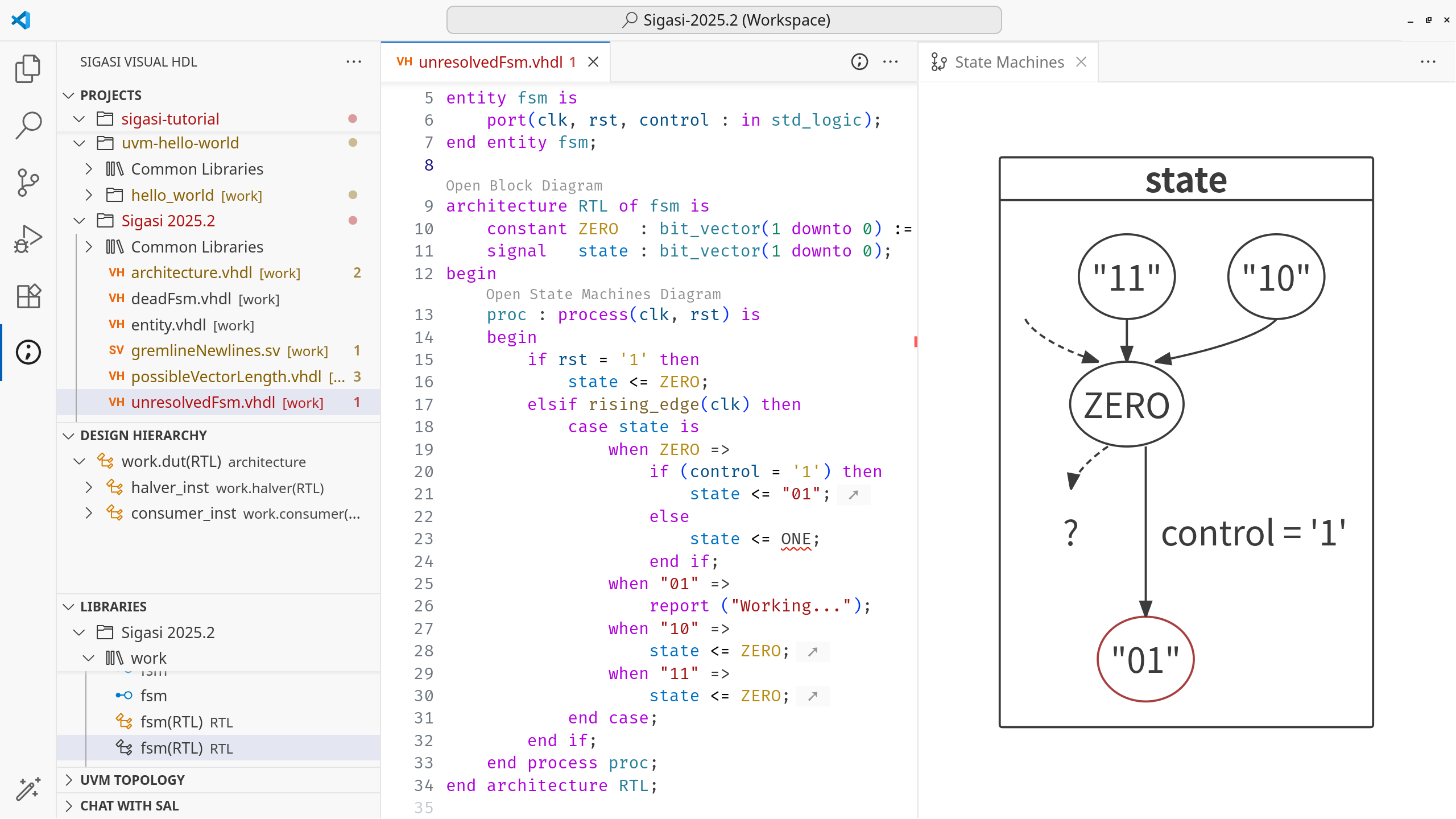Open entity.vhdl file
The height and width of the screenshot is (819, 1456).
218,325
